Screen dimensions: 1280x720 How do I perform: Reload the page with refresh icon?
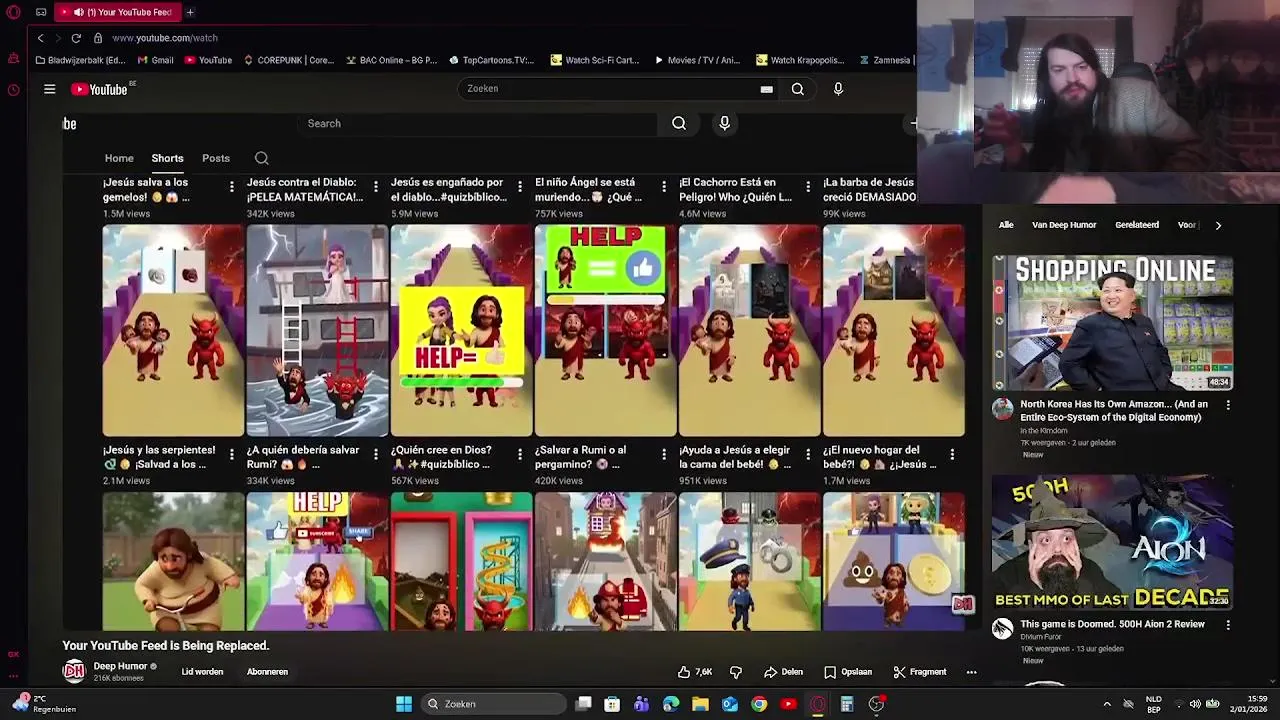(x=76, y=38)
